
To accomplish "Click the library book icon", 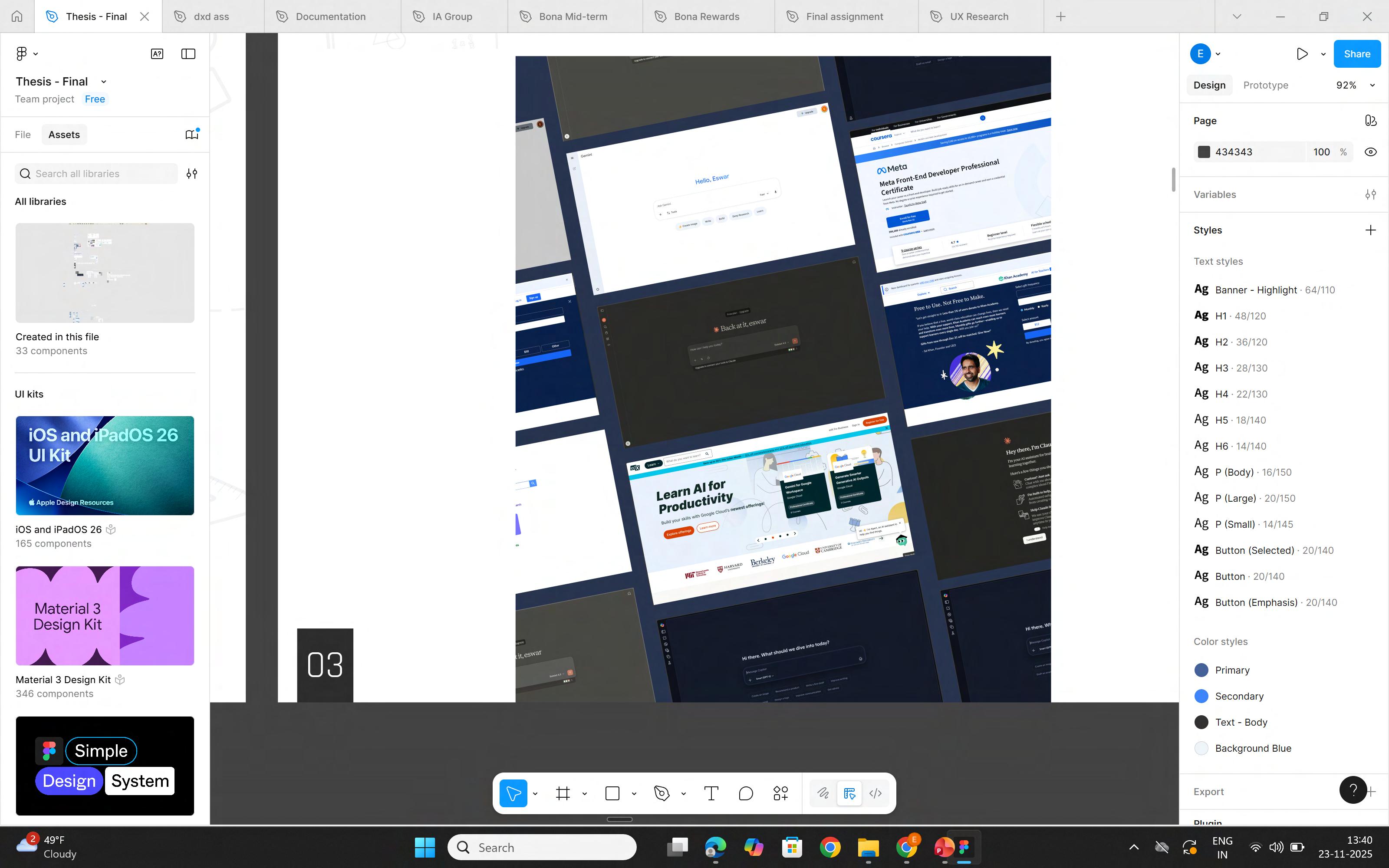I will [x=192, y=135].
